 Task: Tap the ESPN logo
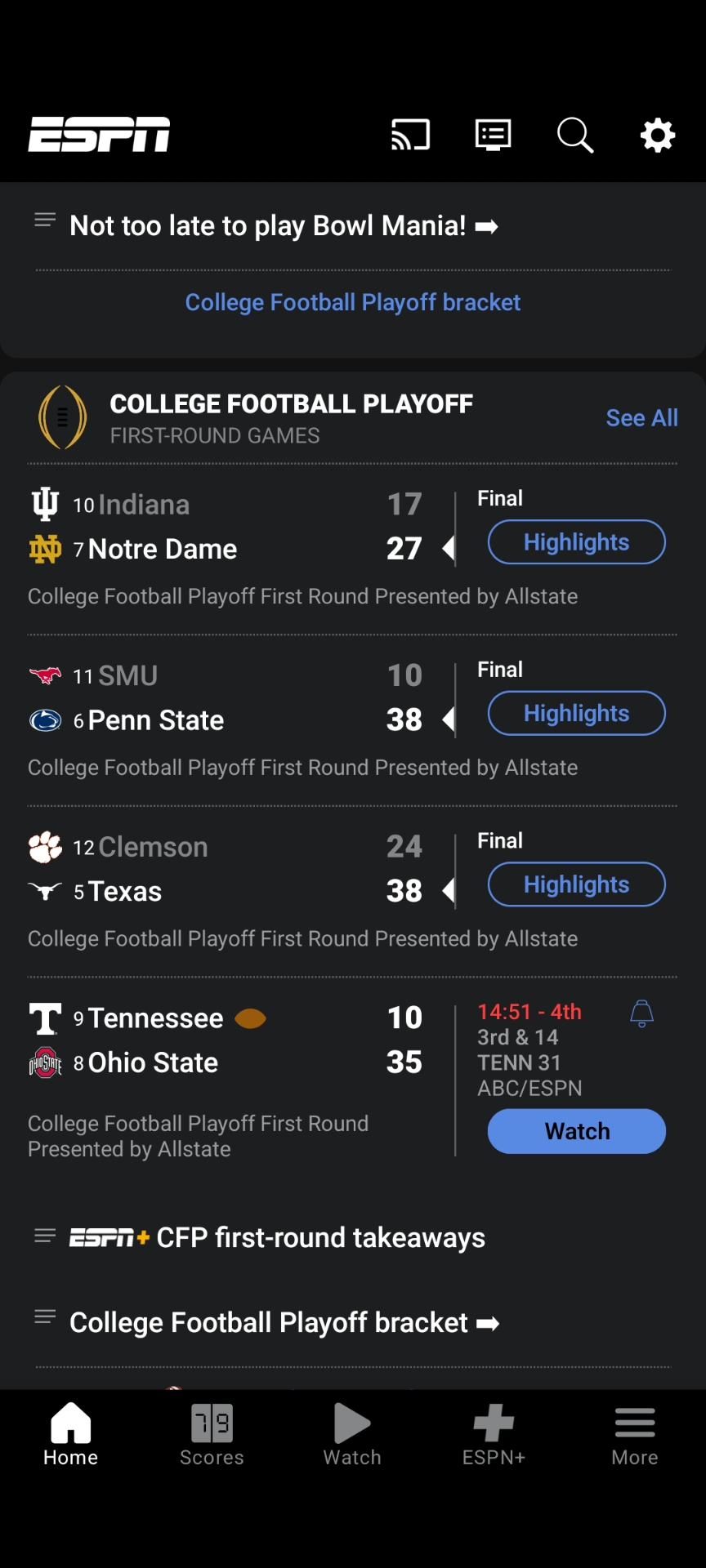coord(99,135)
